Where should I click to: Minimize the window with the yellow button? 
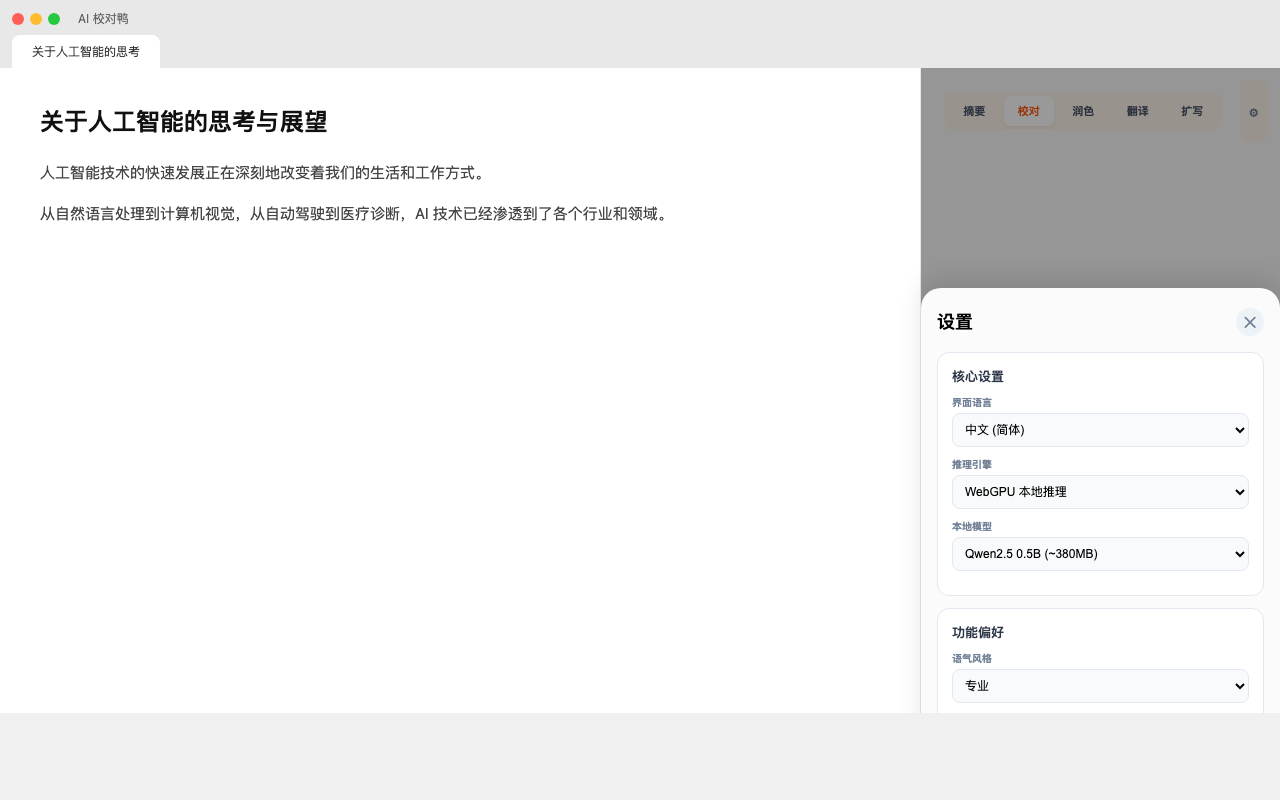(x=36, y=19)
